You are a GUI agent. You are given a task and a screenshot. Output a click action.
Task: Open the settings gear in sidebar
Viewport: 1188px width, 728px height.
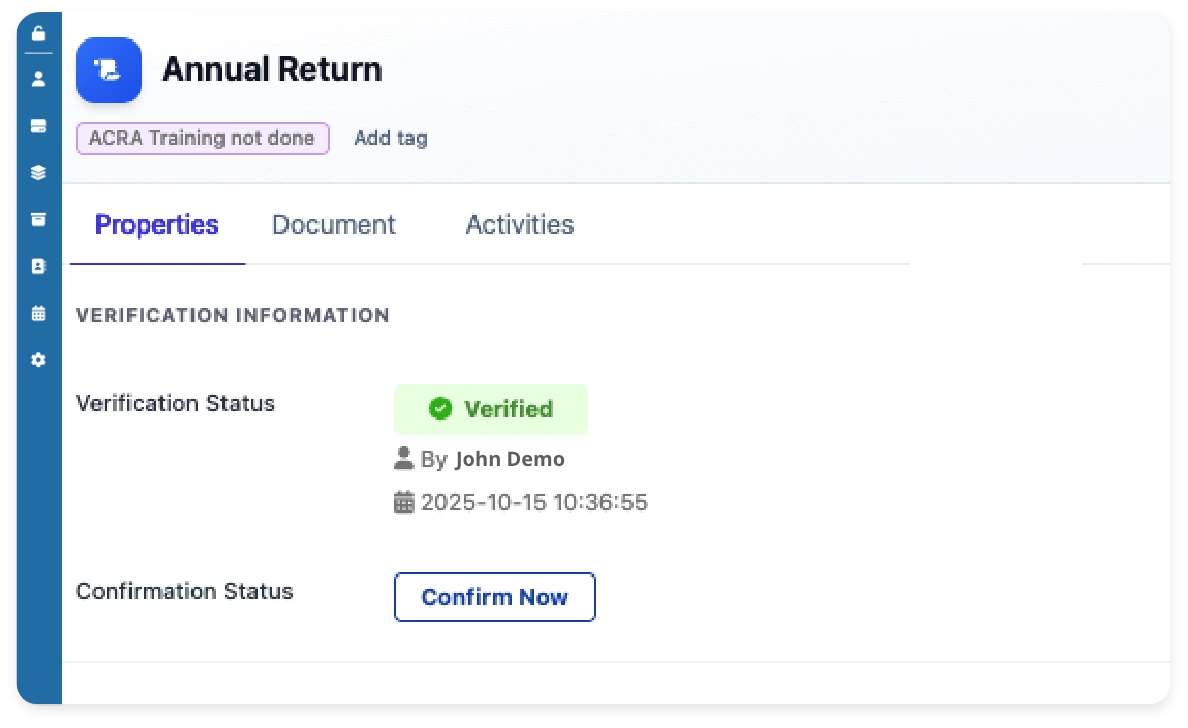37,360
